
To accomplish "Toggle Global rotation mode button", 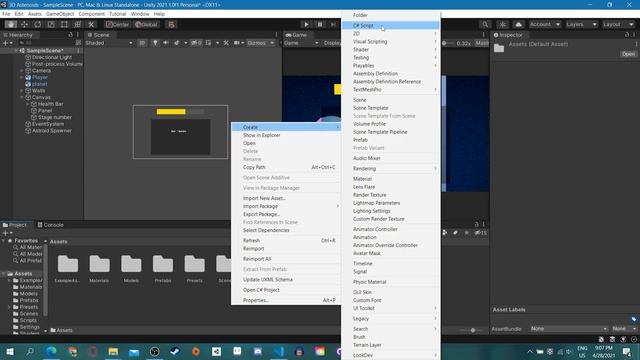I will [x=146, y=24].
